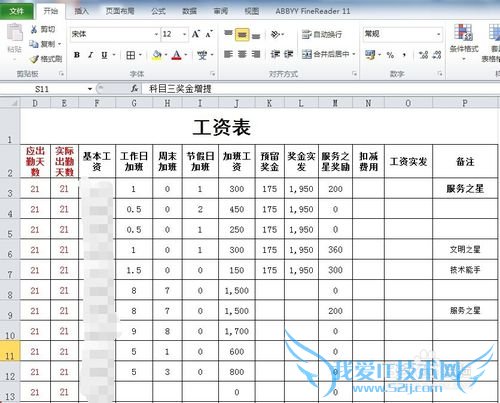This screenshot has height=403, width=500.
Task: Switch to the 视图 (View) tab
Action: [x=252, y=11]
